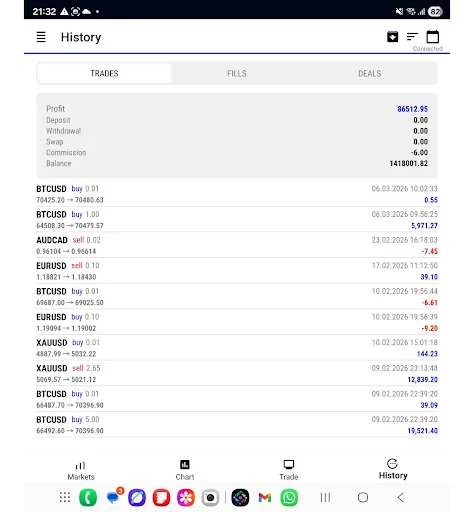Switch to the FILLS tab
This screenshot has height=512, width=474.
pos(237,73)
